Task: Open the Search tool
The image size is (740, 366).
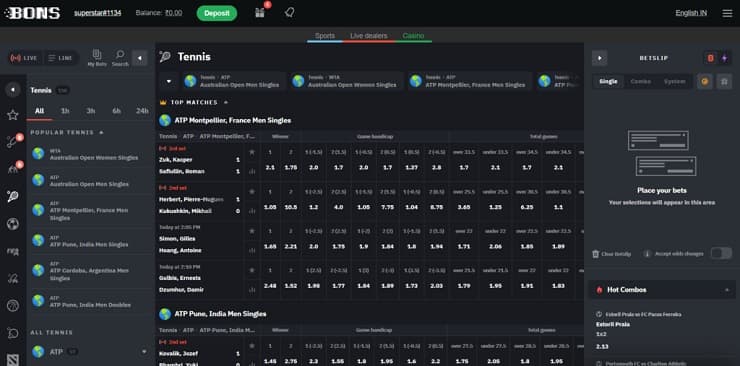Action: pyautogui.click(x=120, y=58)
